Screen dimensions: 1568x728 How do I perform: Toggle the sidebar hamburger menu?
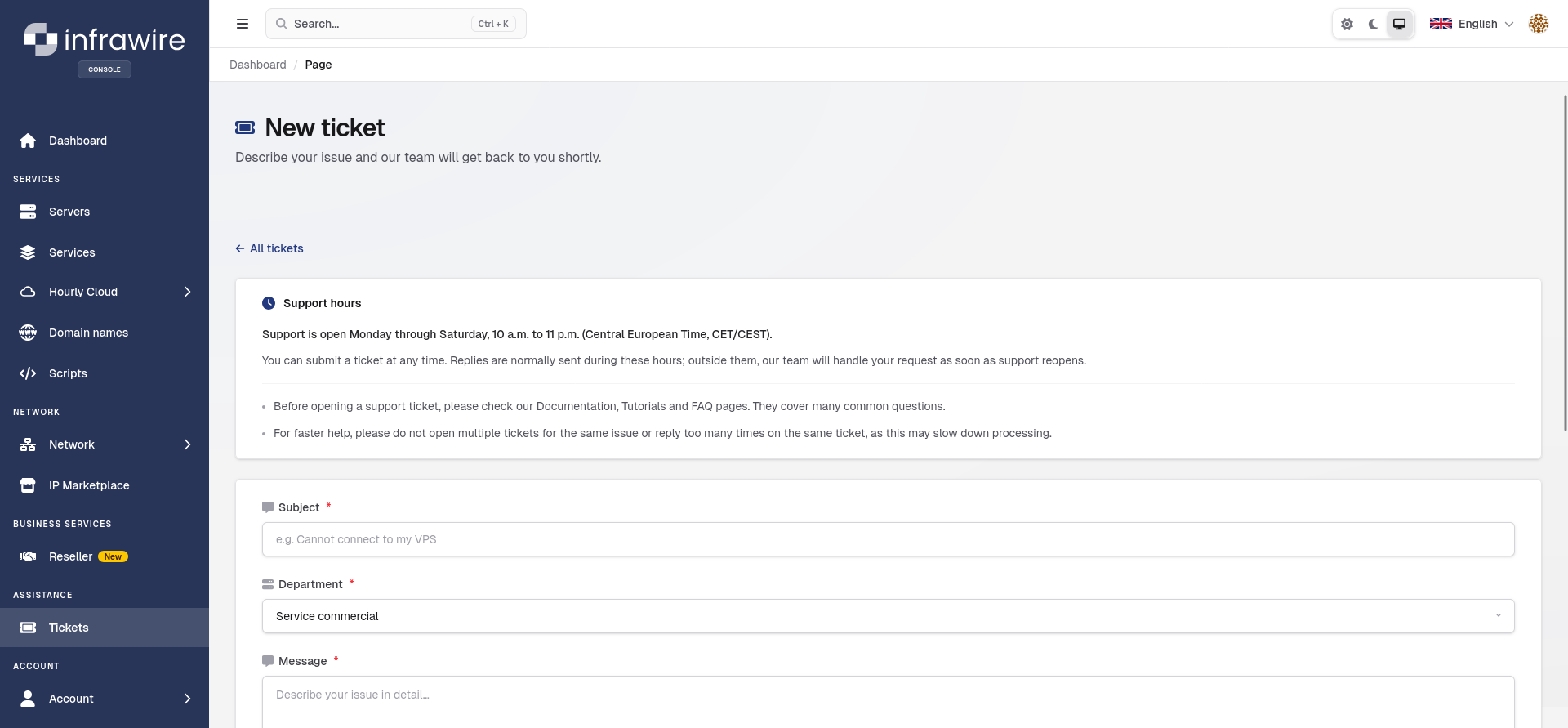243,24
